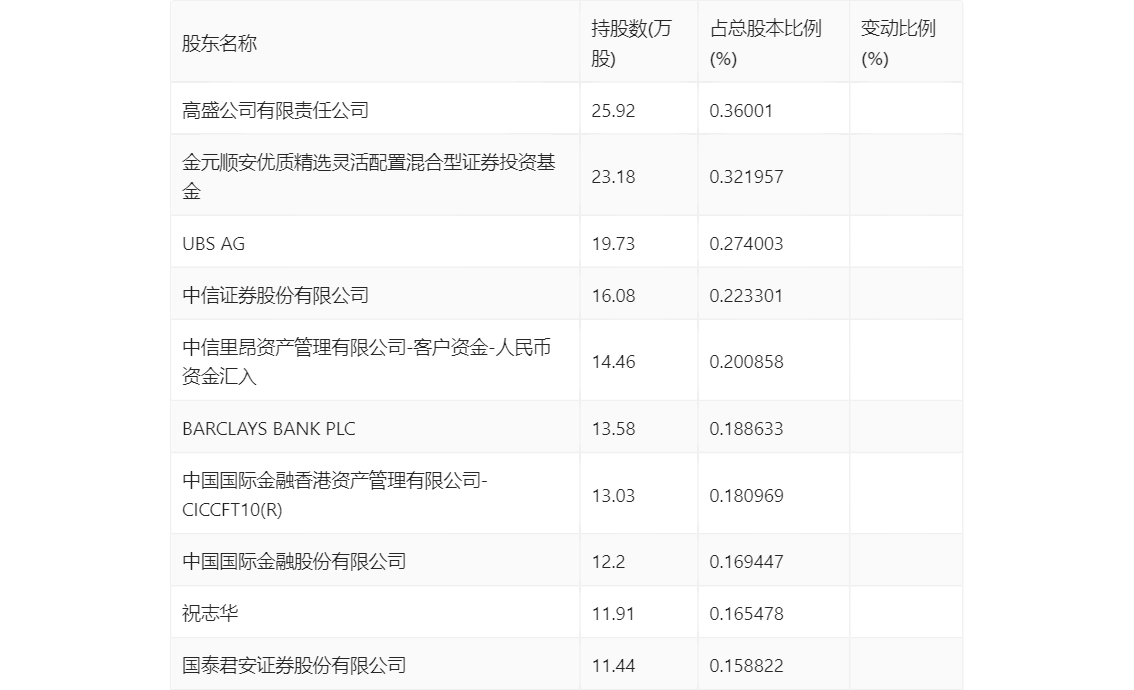Select the holding value 25.92
The height and width of the screenshot is (690, 1134).
(613, 111)
